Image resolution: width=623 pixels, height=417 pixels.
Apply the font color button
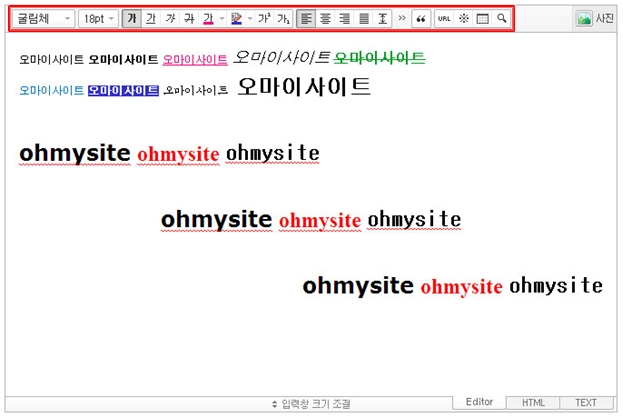[207, 19]
